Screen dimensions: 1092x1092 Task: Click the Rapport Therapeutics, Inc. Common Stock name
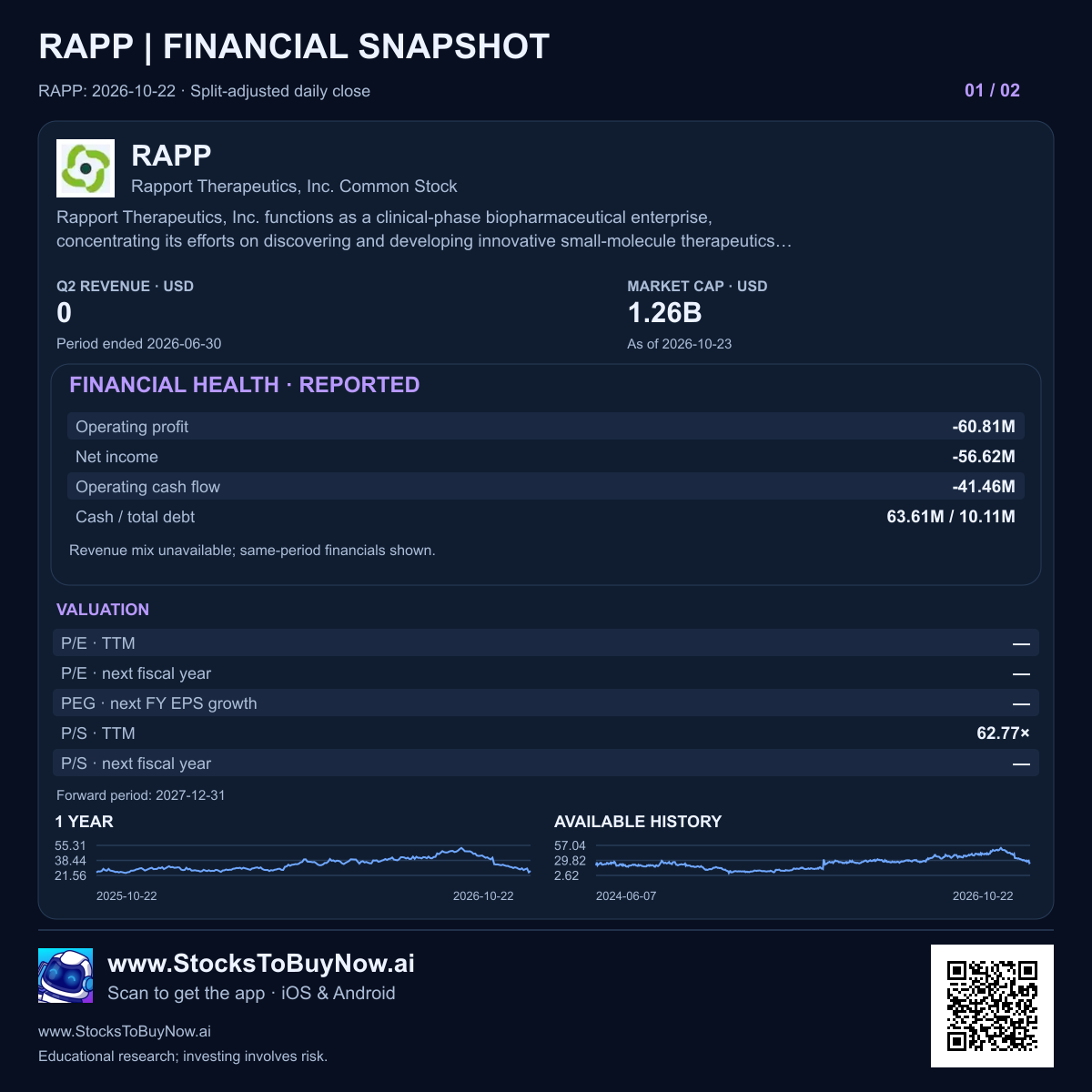tap(294, 187)
